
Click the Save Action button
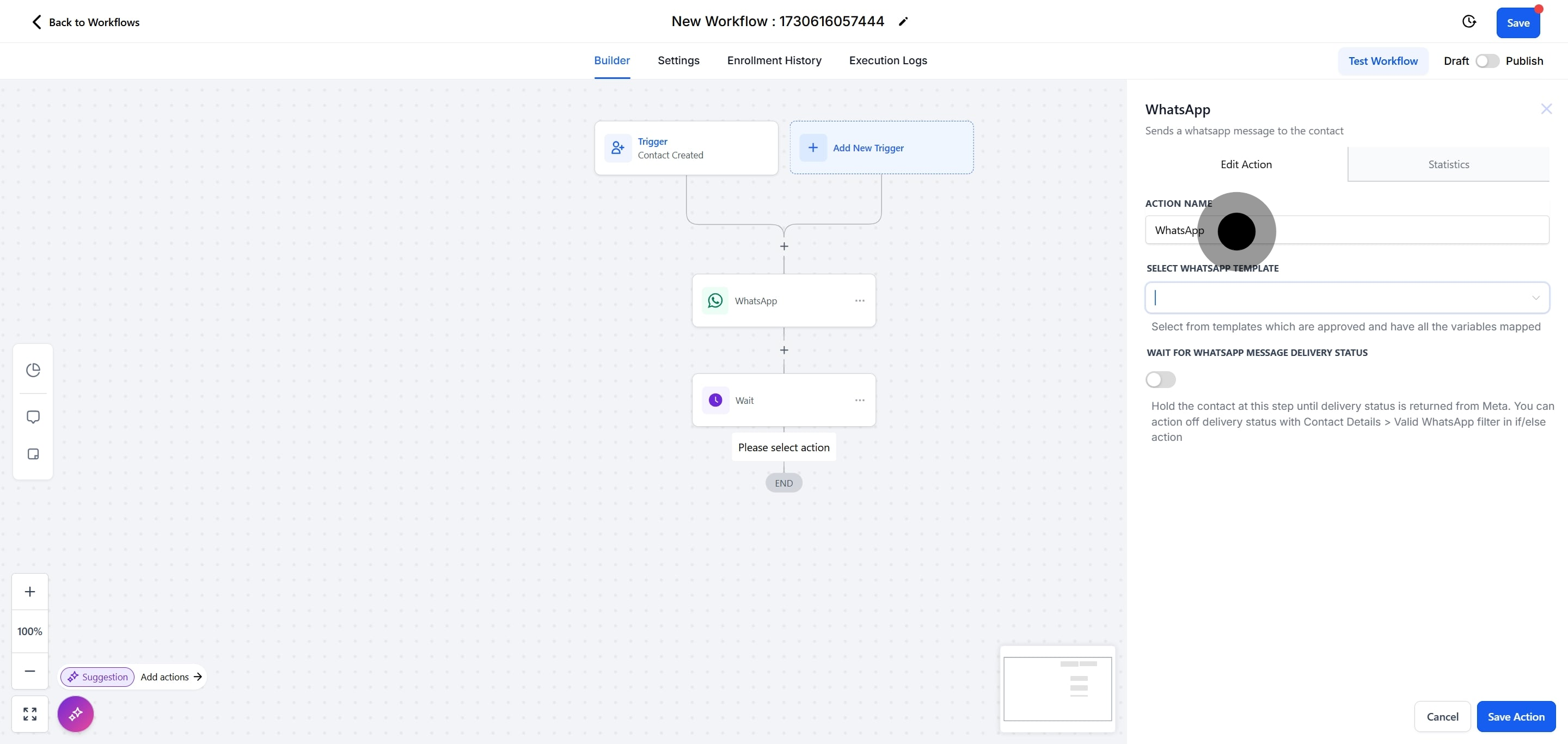point(1516,717)
